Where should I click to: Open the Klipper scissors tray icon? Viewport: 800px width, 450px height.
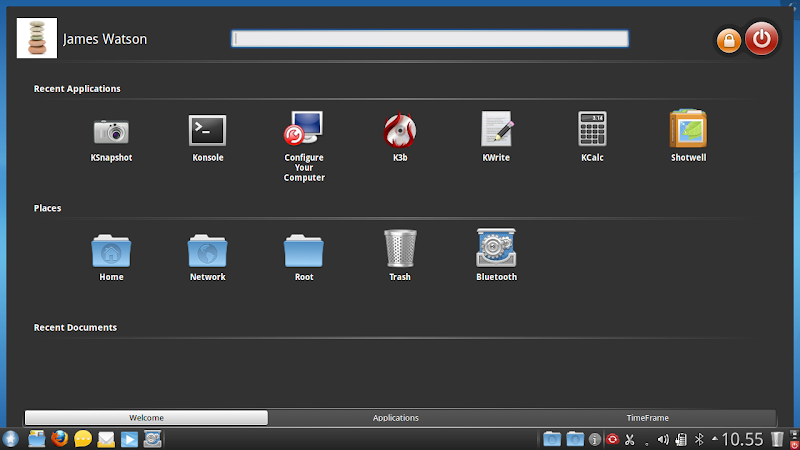click(x=630, y=439)
